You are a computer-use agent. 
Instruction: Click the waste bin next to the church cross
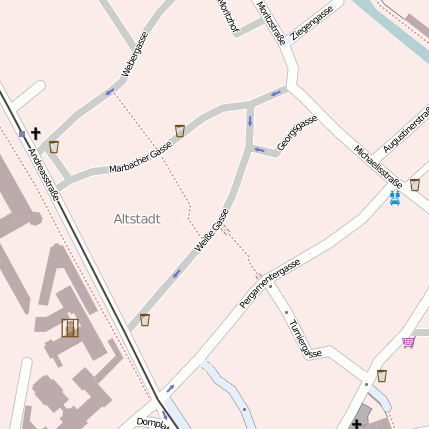click(54, 147)
